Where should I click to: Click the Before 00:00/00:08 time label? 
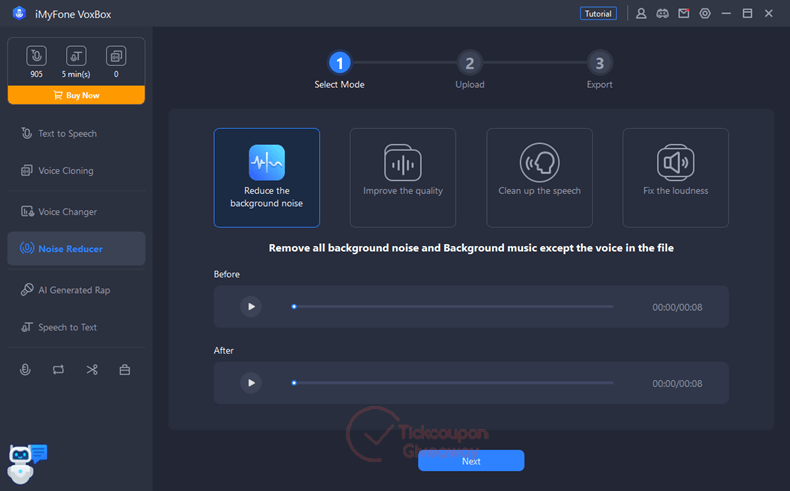click(677, 307)
